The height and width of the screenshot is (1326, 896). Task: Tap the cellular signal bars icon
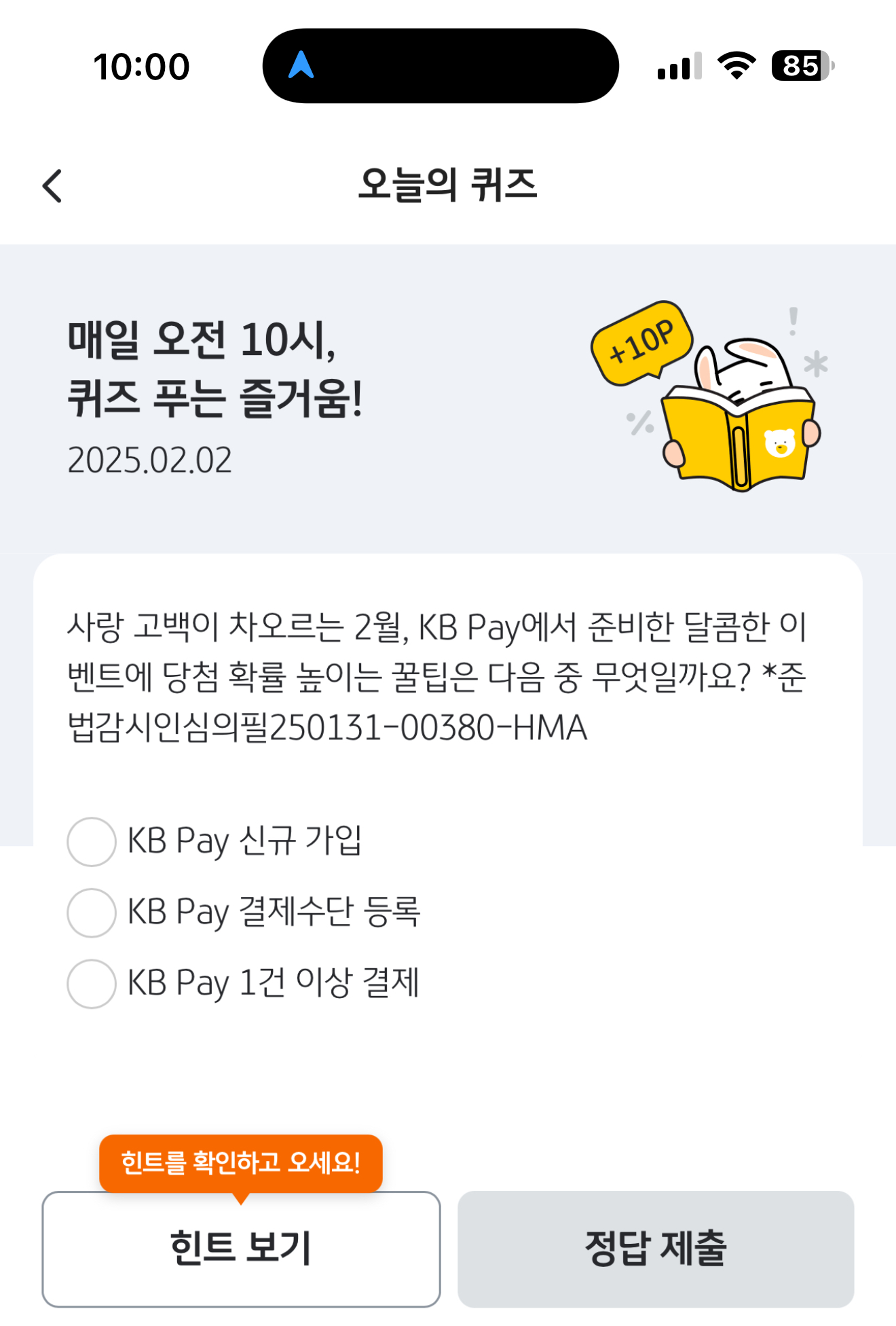point(679,66)
